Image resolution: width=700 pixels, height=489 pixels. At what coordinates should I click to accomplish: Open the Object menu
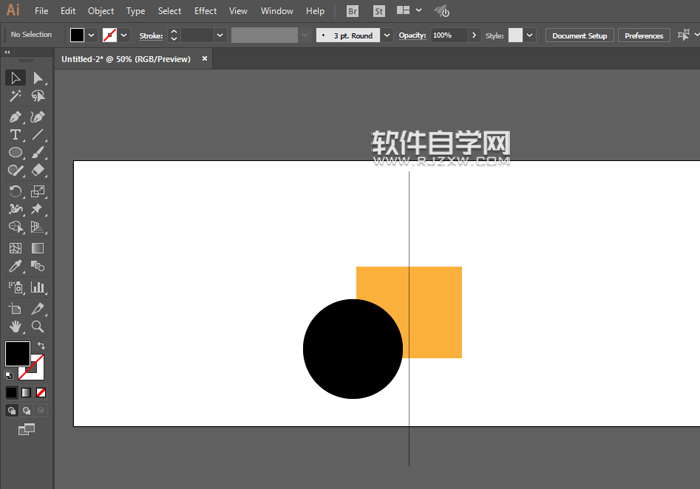click(101, 11)
